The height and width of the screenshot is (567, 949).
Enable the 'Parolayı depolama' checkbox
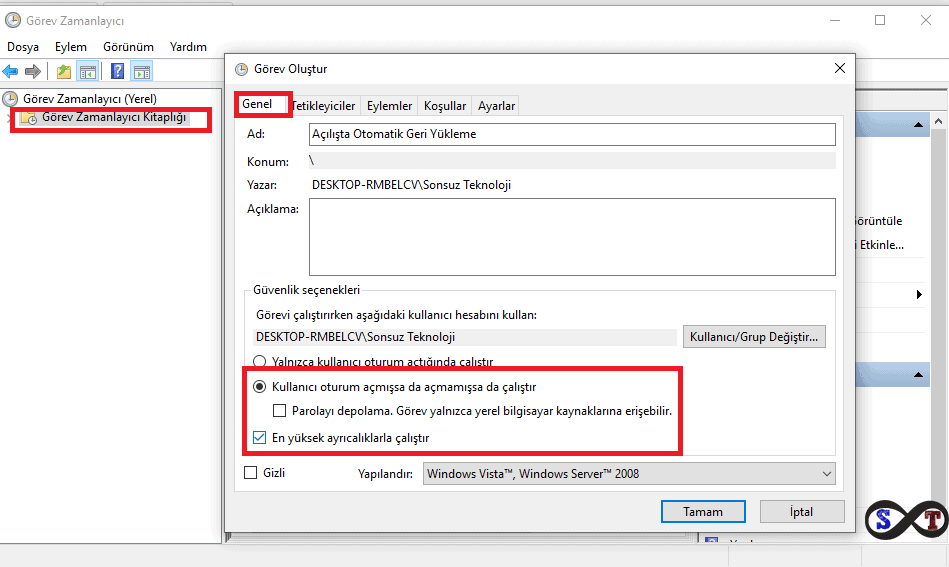click(279, 411)
